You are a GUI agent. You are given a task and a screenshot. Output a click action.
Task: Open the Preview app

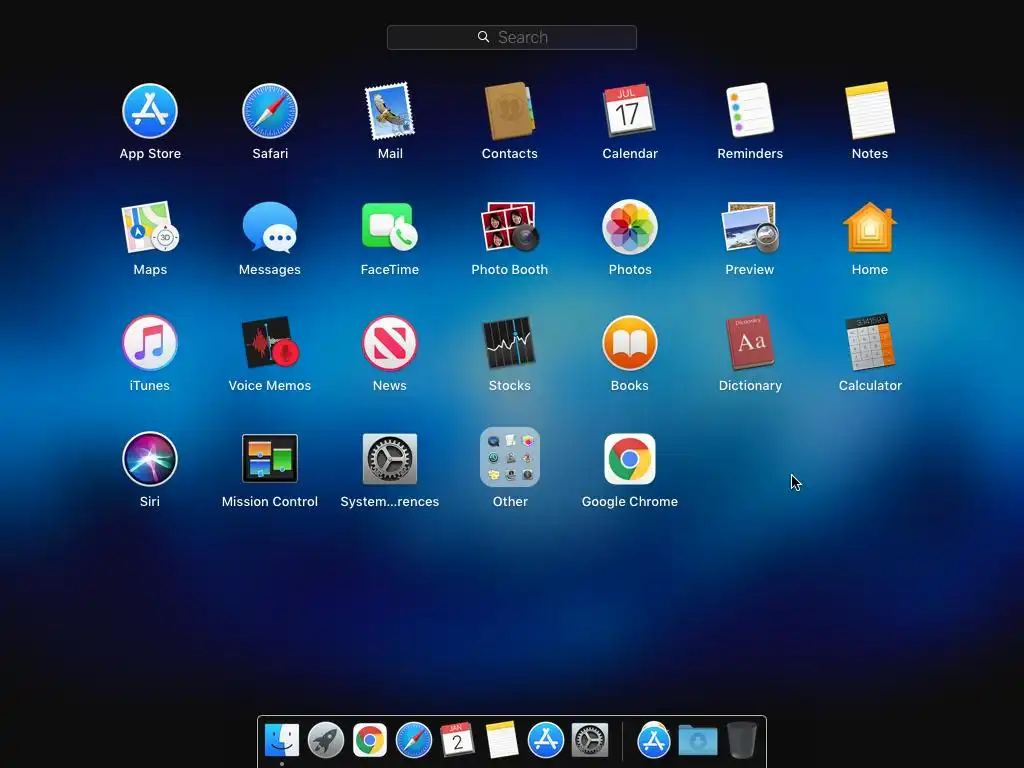(x=750, y=227)
